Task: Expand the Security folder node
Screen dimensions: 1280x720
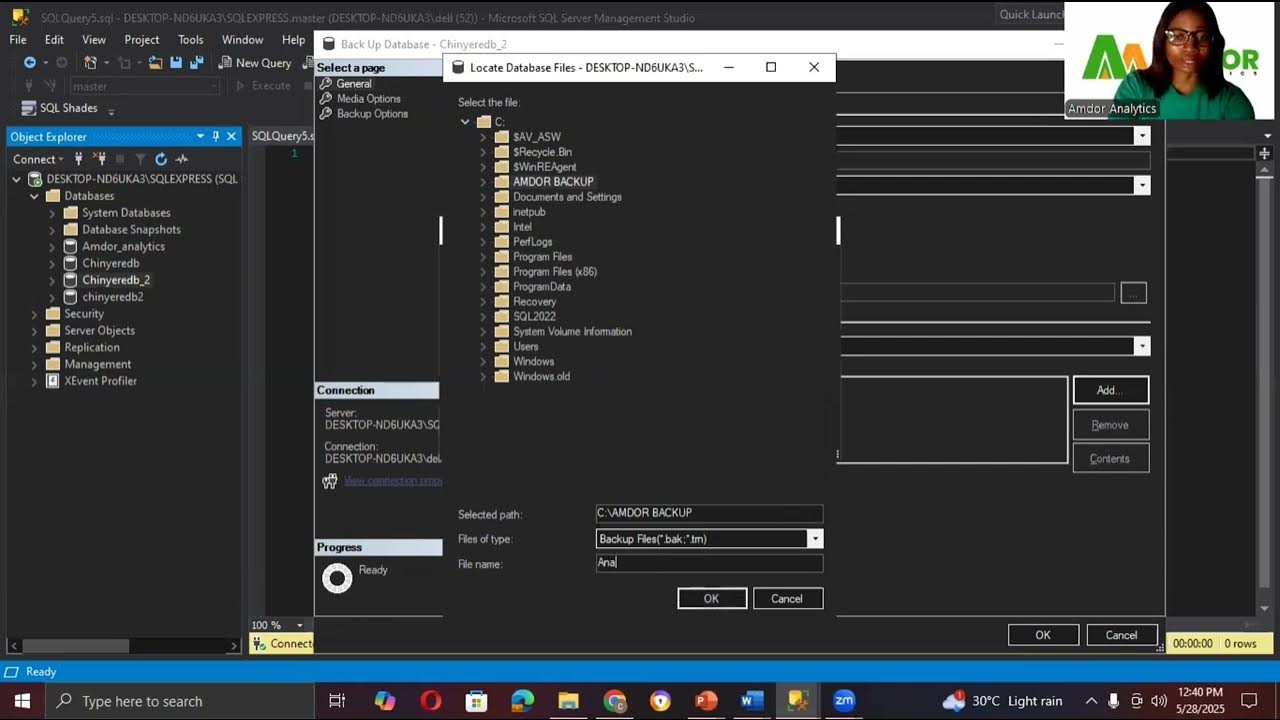Action: point(35,314)
